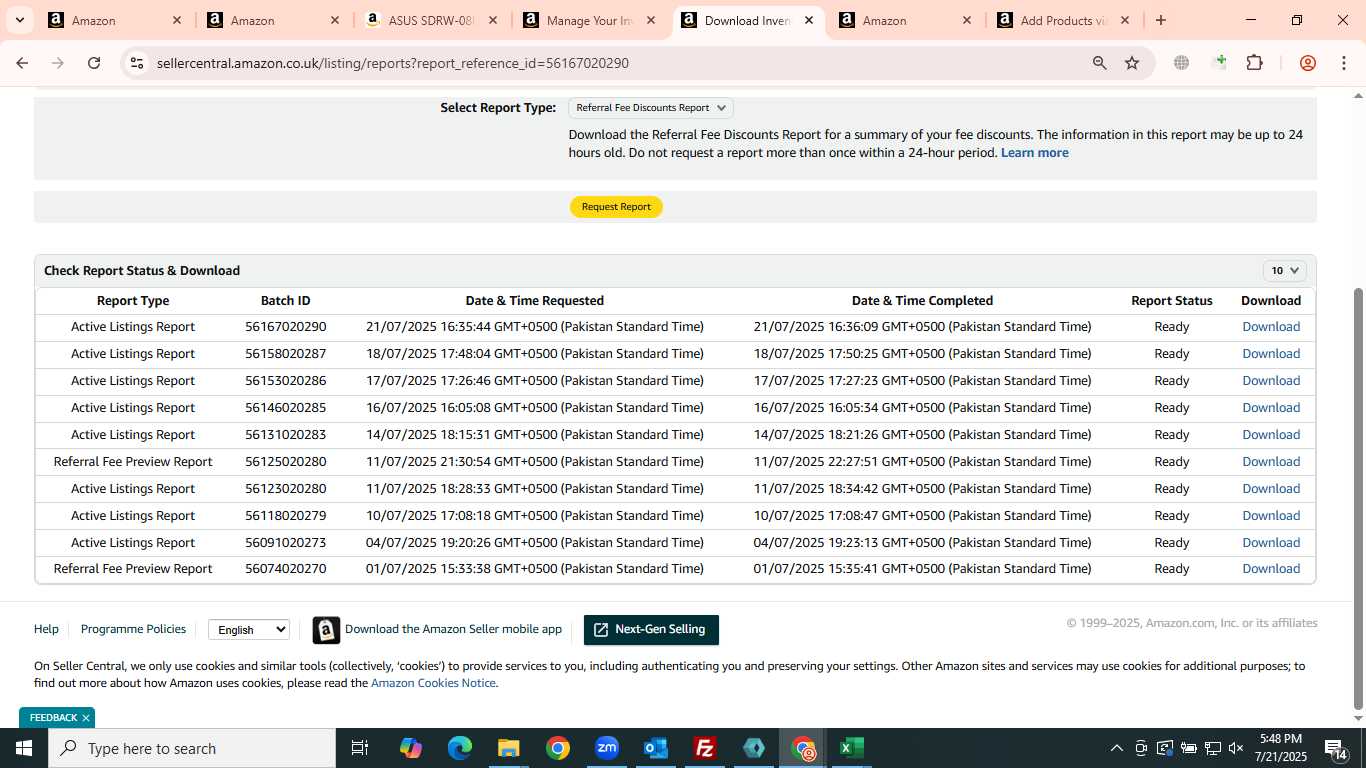1366x768 pixels.
Task: Open File Explorer from the taskbar
Action: pyautogui.click(x=509, y=748)
